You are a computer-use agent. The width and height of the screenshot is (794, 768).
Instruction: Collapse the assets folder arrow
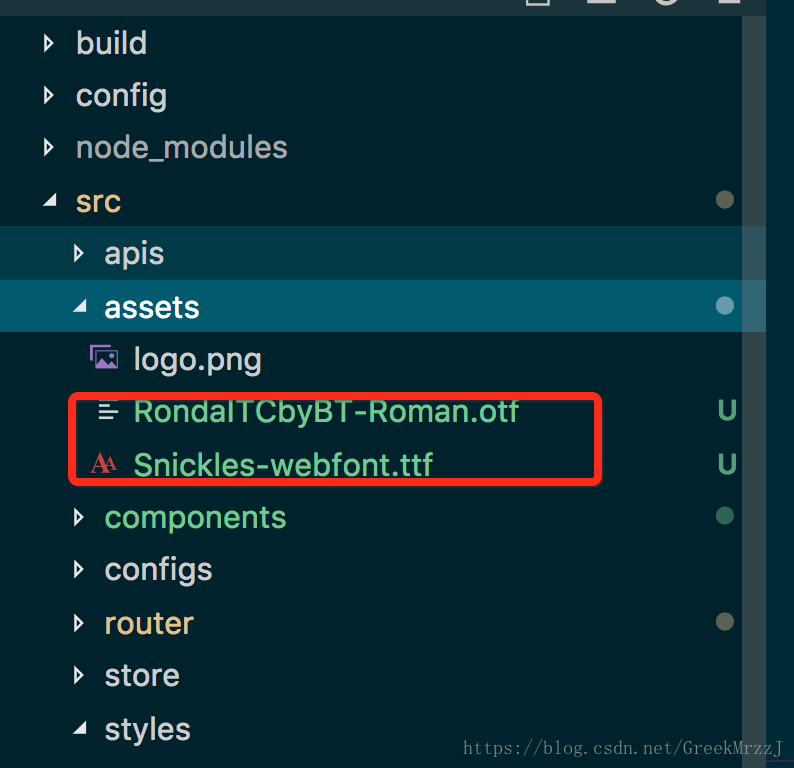coord(79,307)
